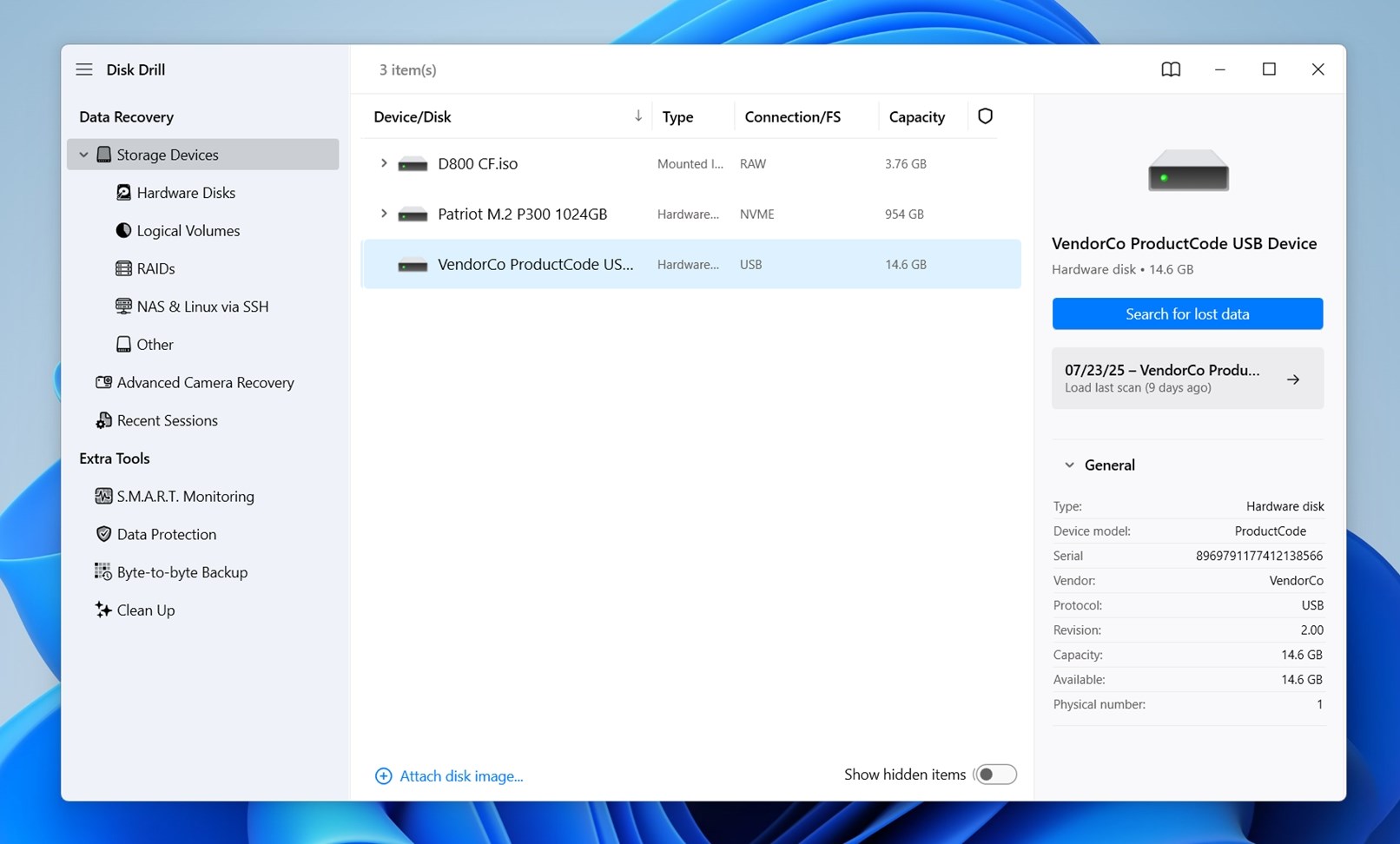Open NAS & Linux via SSH
The width and height of the screenshot is (1400, 844).
(202, 307)
